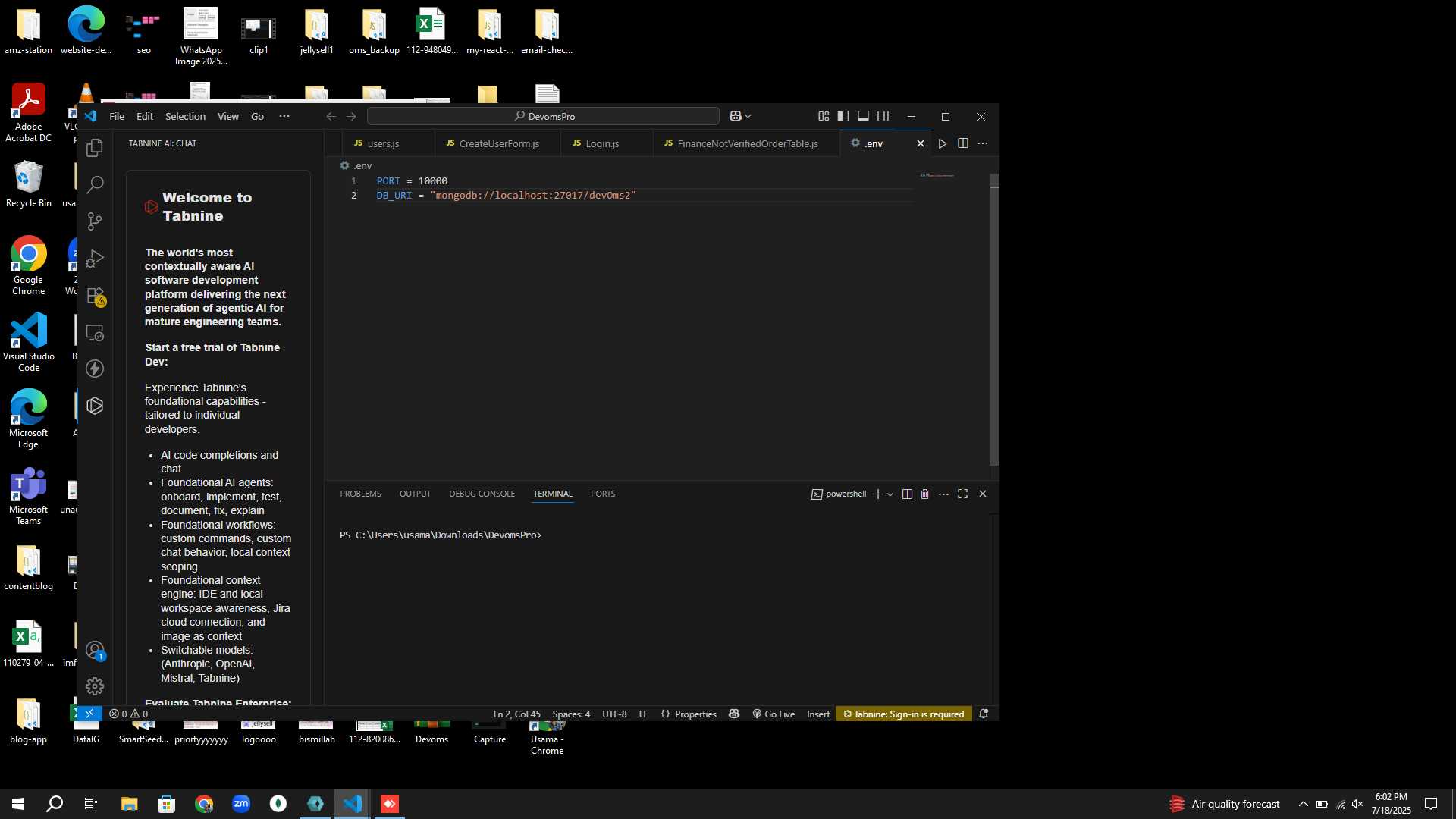
Task: Open File Explorer from taskbar
Action: [129, 804]
